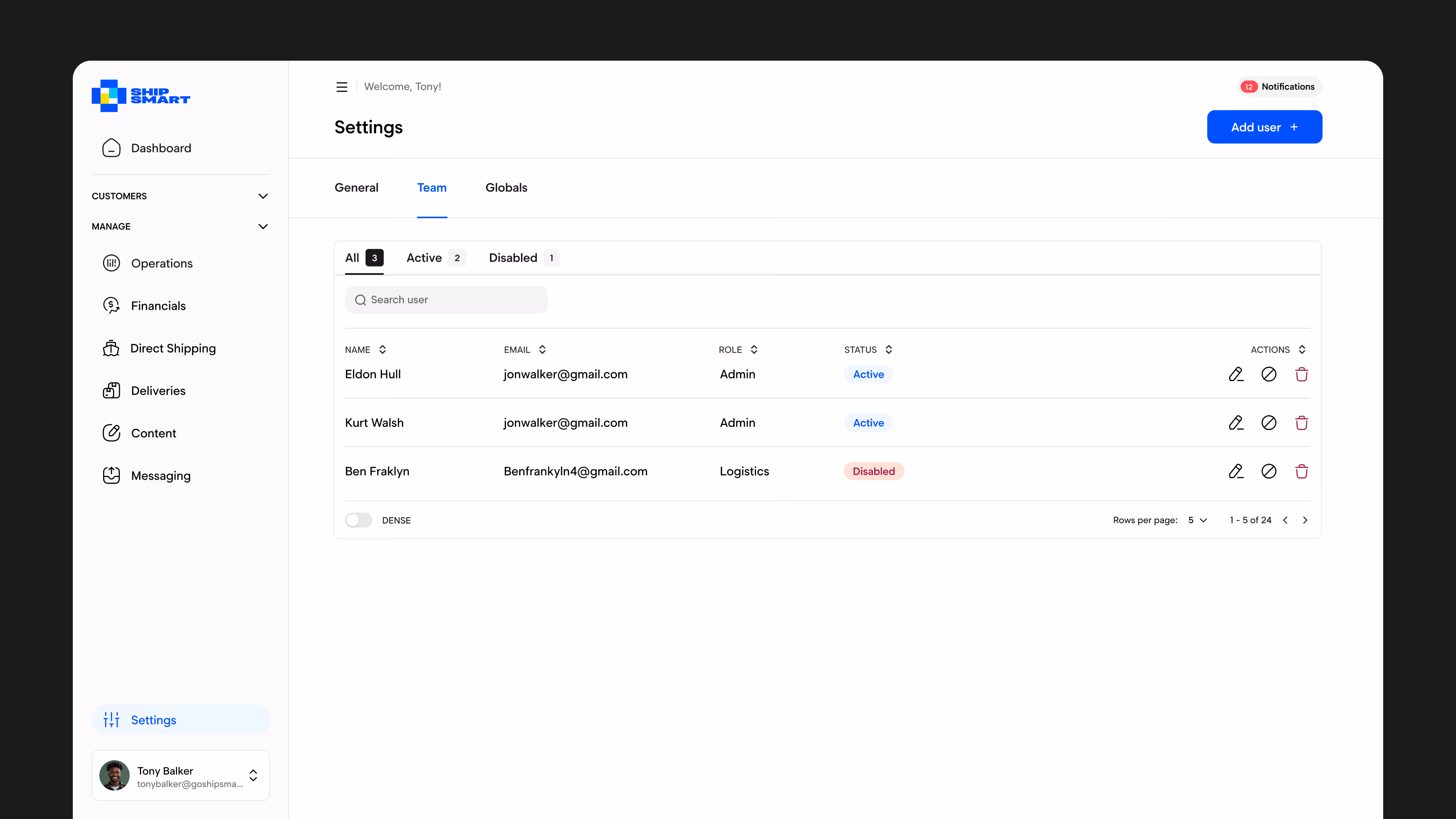Disable Eldon Hull via block icon

pyautogui.click(x=1268, y=374)
